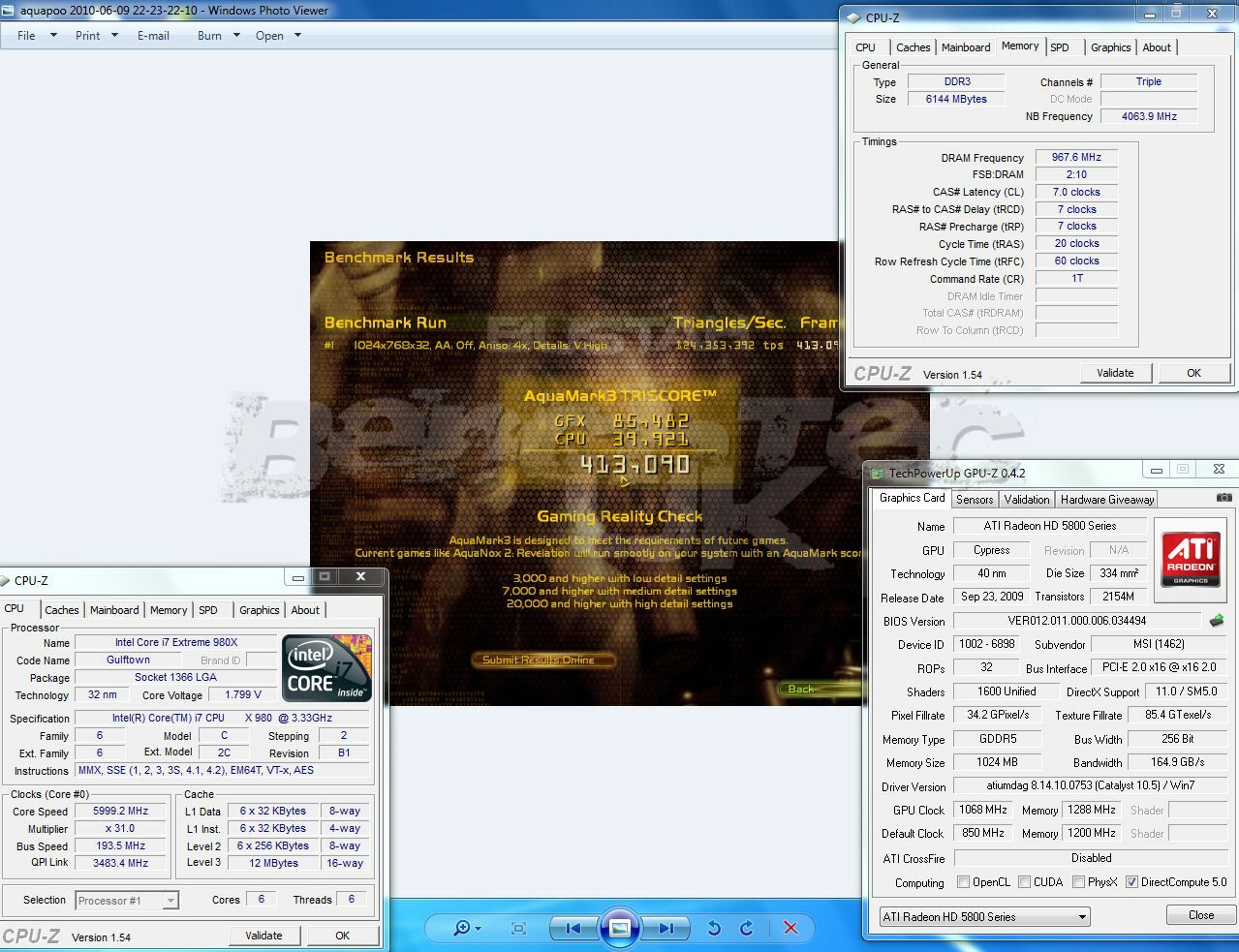Image resolution: width=1239 pixels, height=952 pixels.
Task: Open SPD tab in lower CPU-Z window
Action: [208, 610]
